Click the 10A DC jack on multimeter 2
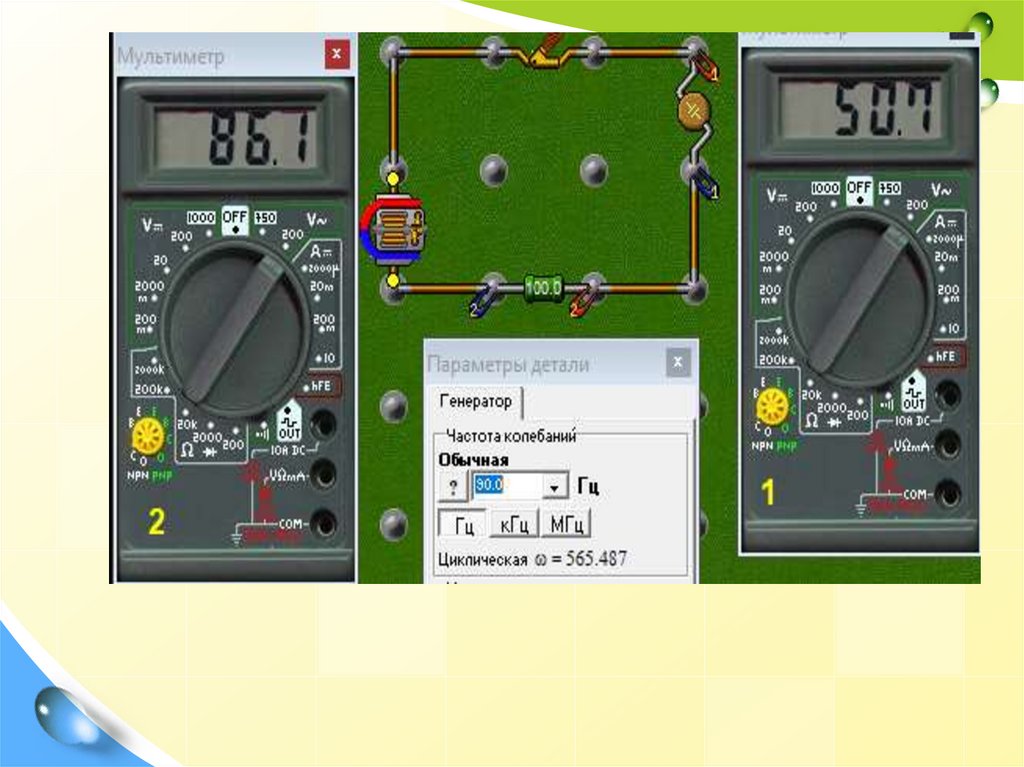1024x767 pixels. (323, 423)
